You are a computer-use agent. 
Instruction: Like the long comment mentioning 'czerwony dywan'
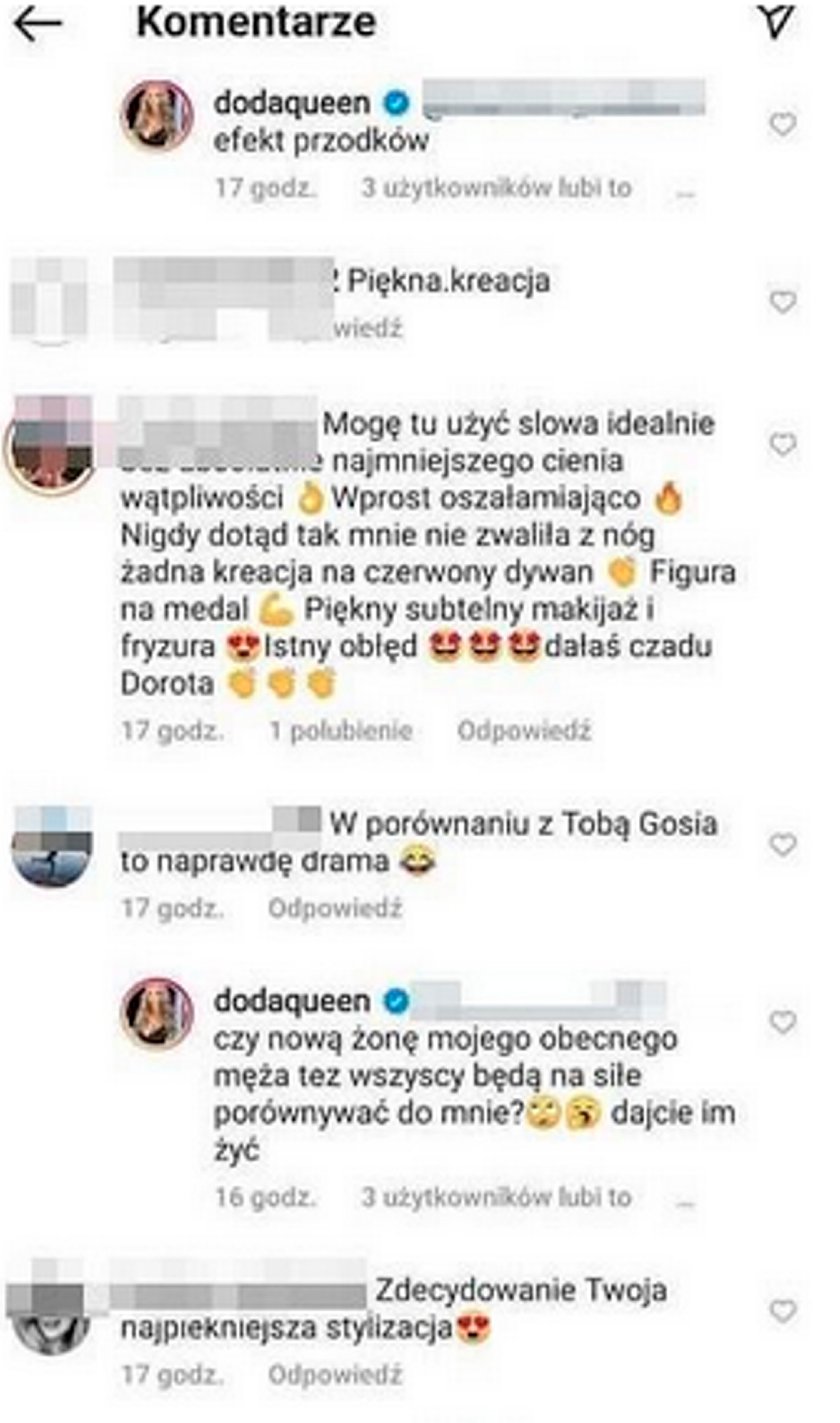(782, 444)
